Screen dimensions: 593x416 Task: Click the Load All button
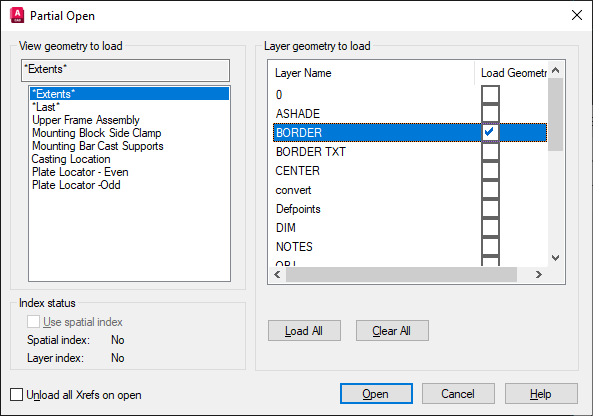point(304,331)
